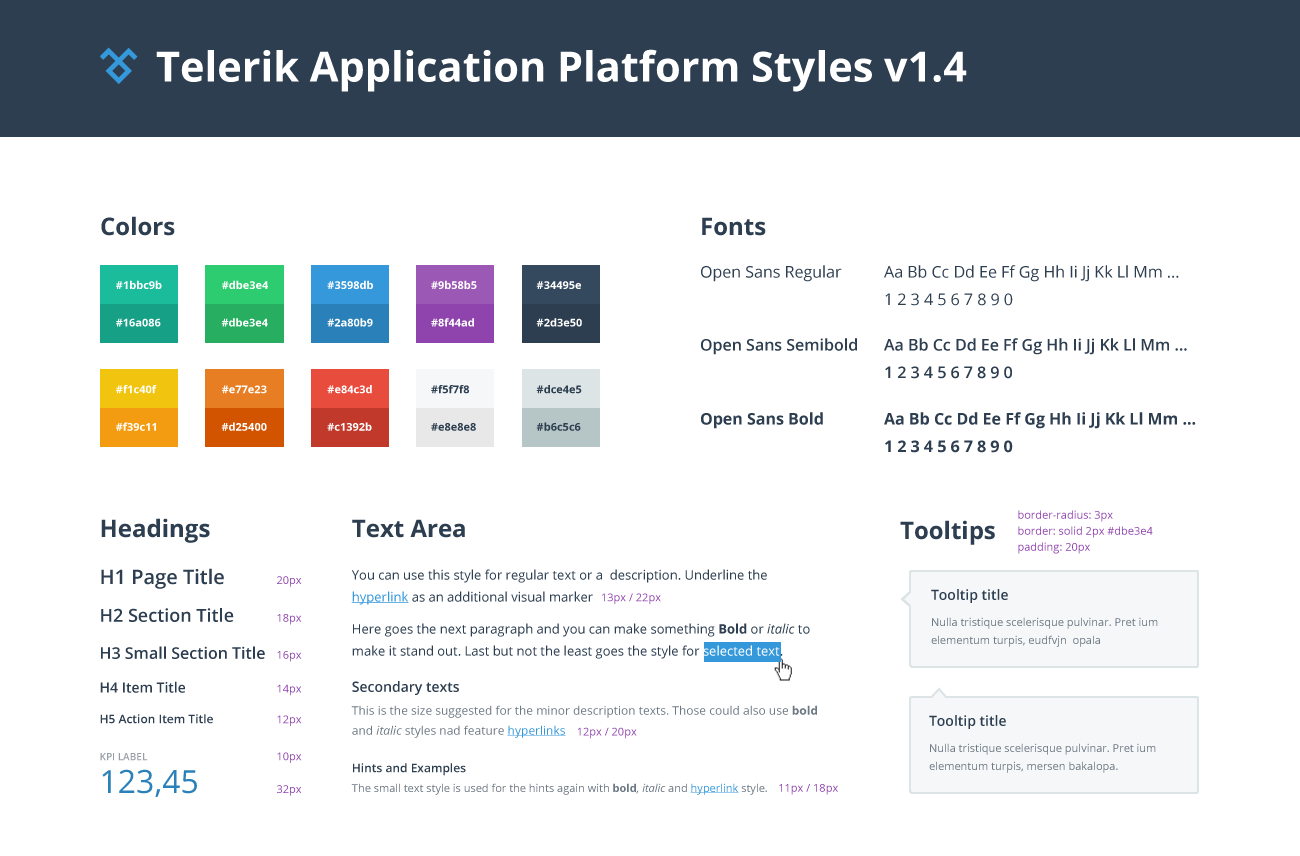The image size is (1300, 856).
Task: Click the 'Colors' section heading
Action: click(x=138, y=227)
